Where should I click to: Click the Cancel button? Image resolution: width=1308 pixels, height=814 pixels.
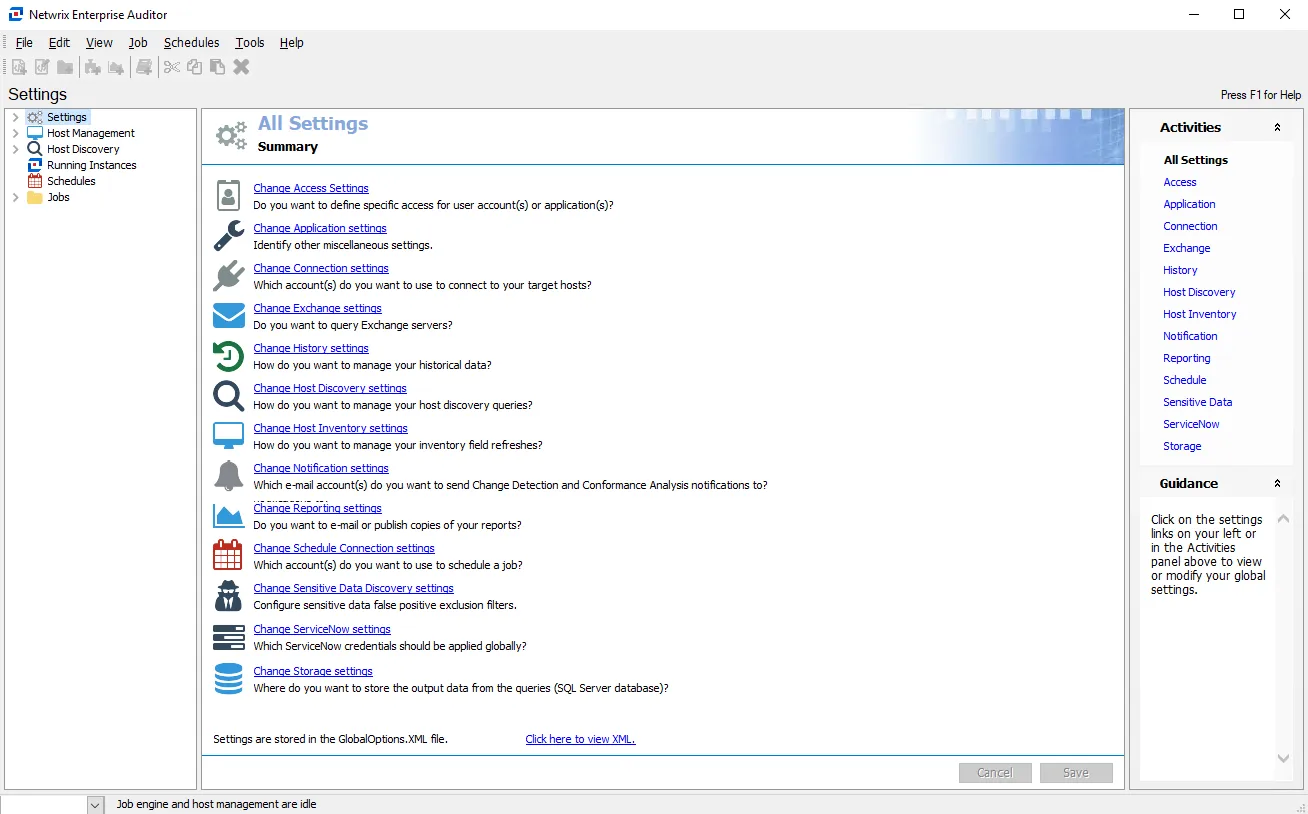click(995, 773)
